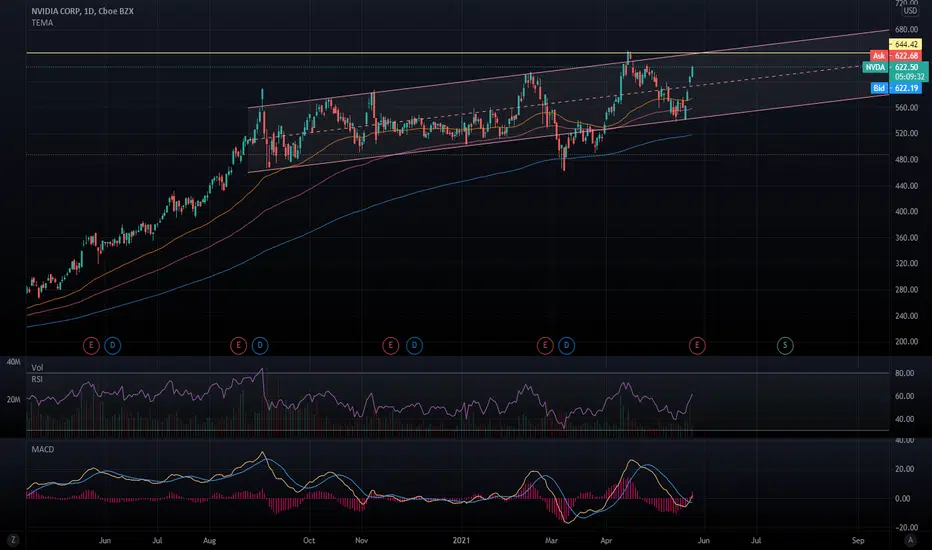Click the 40M volume axis label
Image resolution: width=932 pixels, height=550 pixels.
[x=13, y=362]
